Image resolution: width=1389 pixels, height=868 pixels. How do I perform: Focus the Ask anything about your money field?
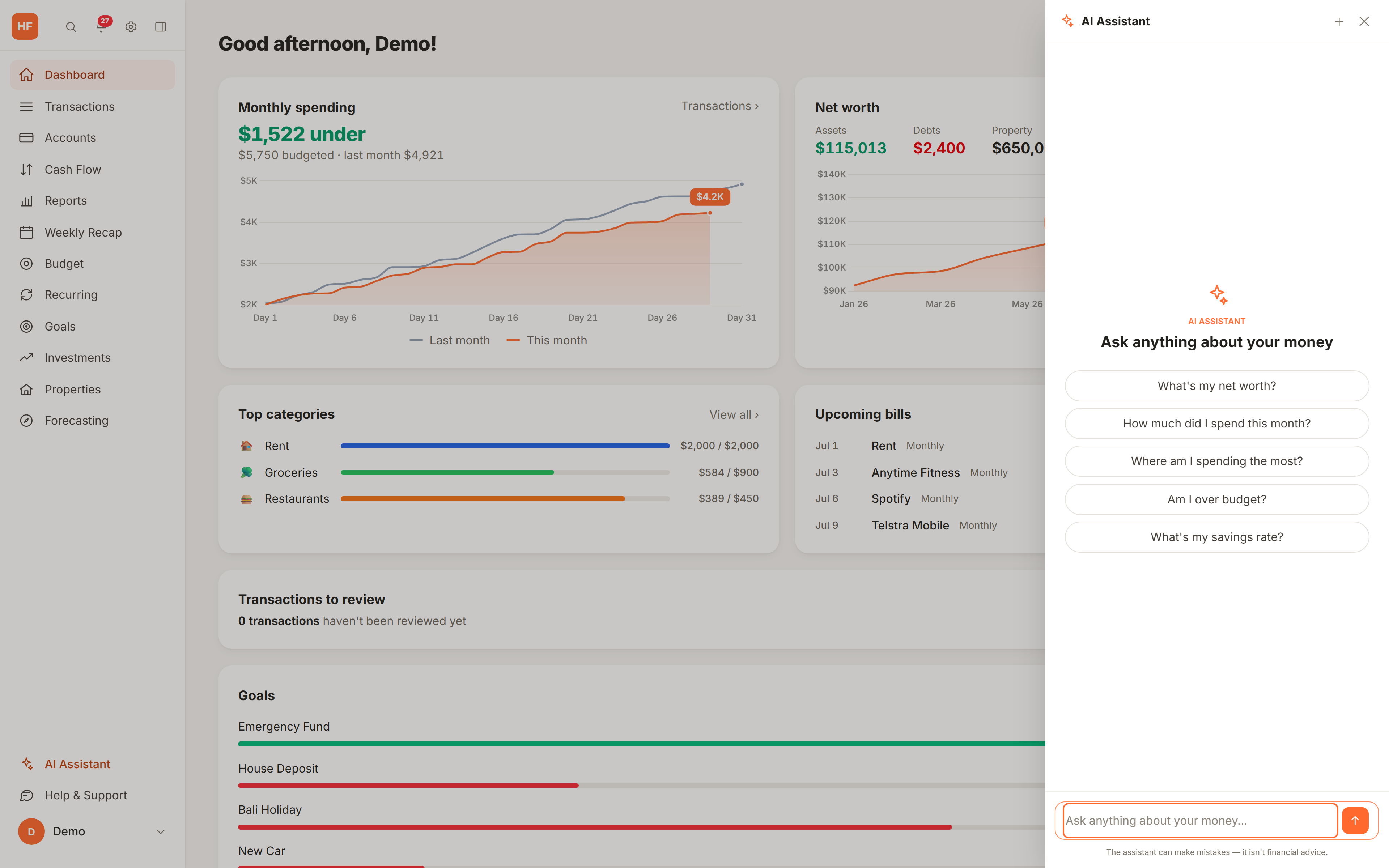pyautogui.click(x=1199, y=820)
